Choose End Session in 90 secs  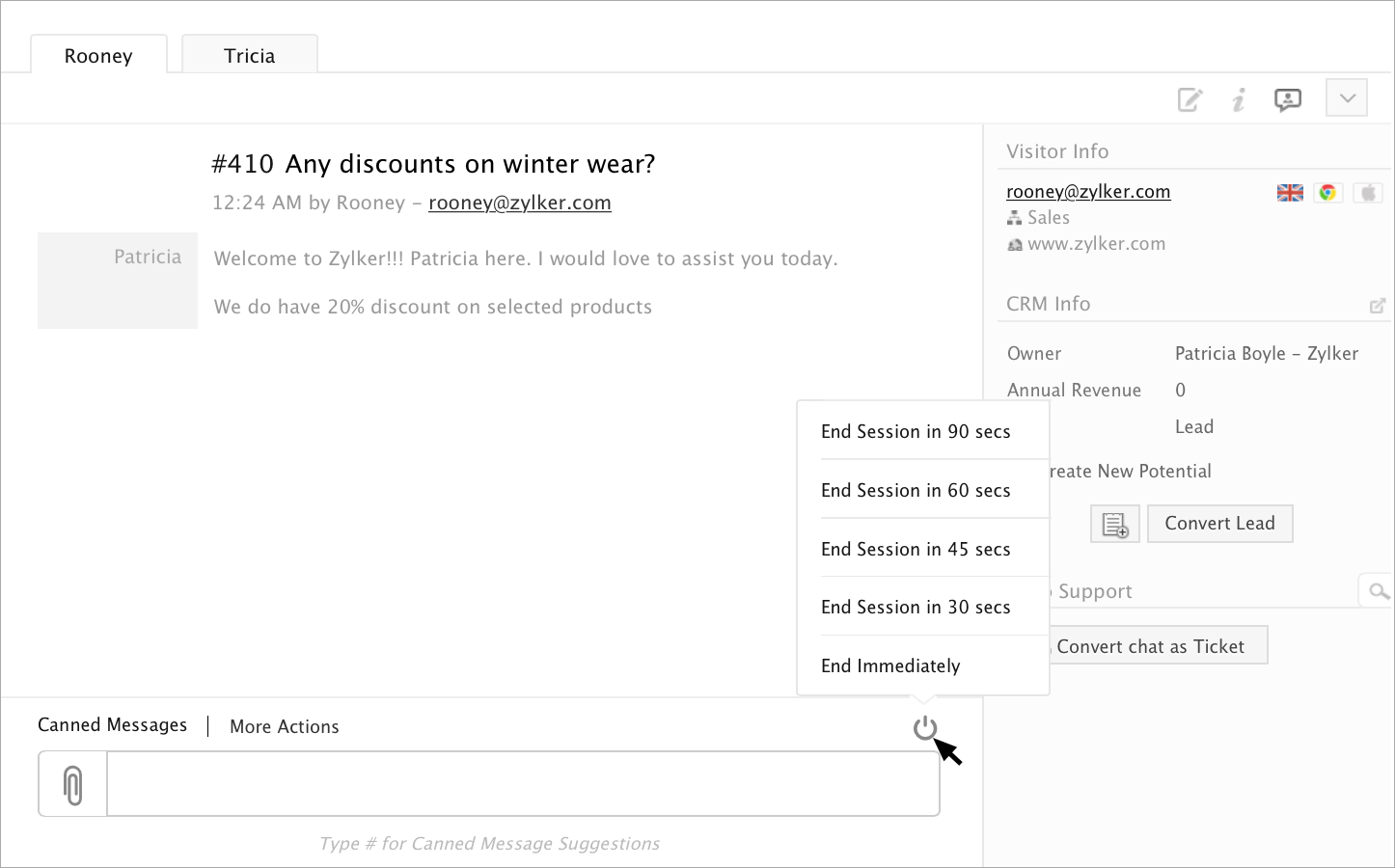[x=916, y=432]
